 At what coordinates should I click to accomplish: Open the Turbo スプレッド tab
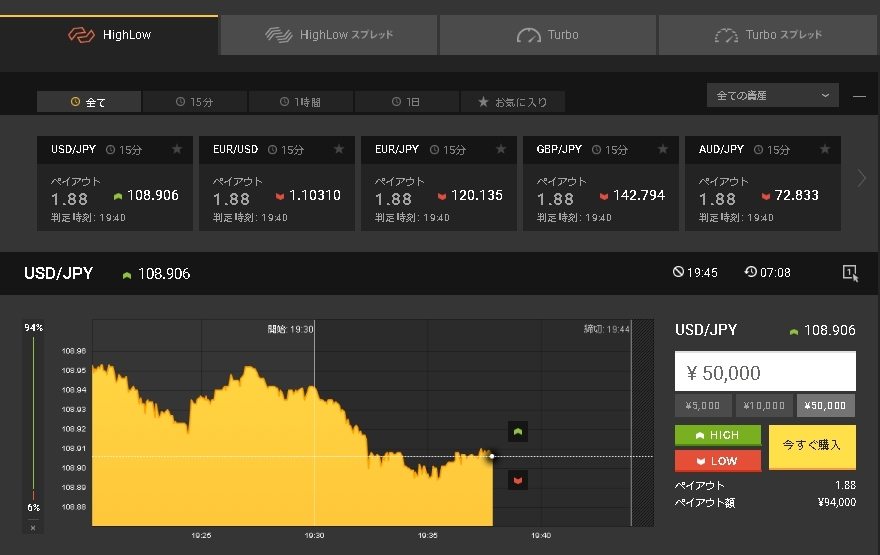click(767, 35)
